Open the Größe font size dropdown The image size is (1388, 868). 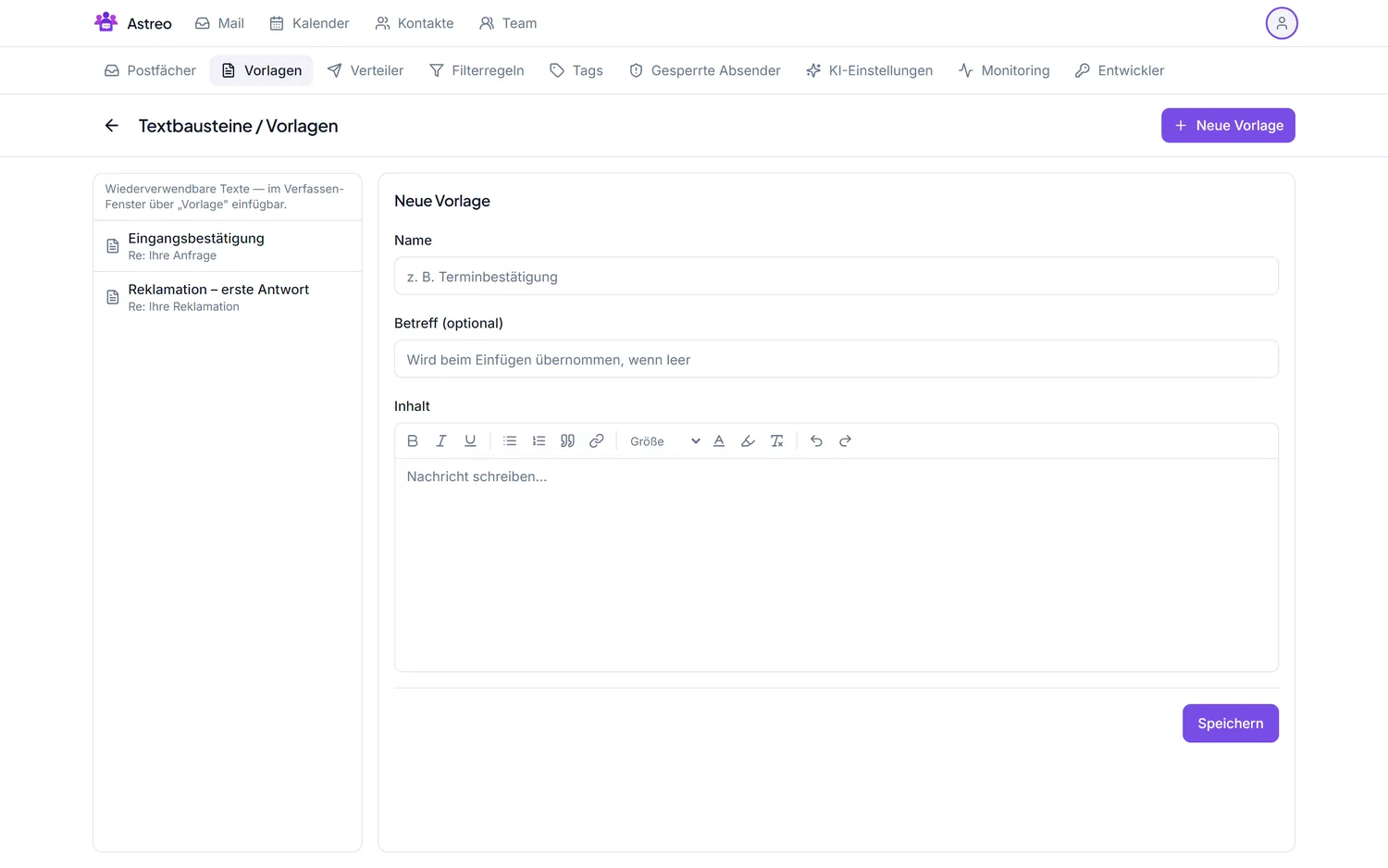(x=664, y=441)
